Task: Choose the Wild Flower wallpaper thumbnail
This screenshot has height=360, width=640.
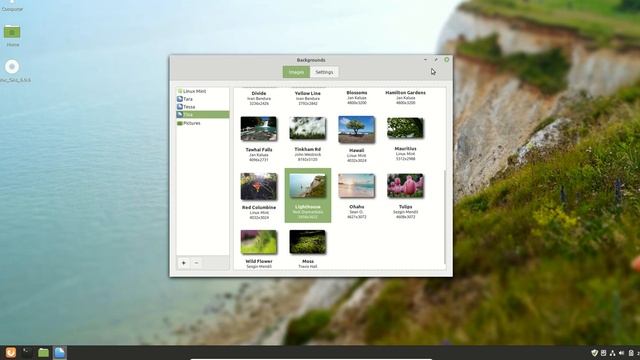Action: point(259,242)
